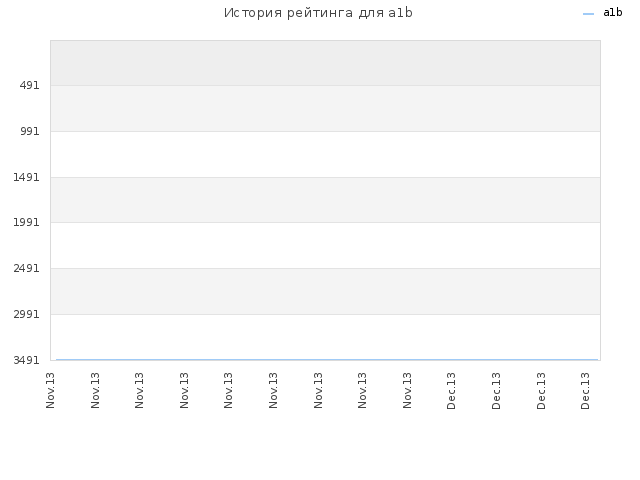Viewport: 640px width, 480px height.
Task: Click the gray band between 2491 and 2991
Action: [x=325, y=291]
